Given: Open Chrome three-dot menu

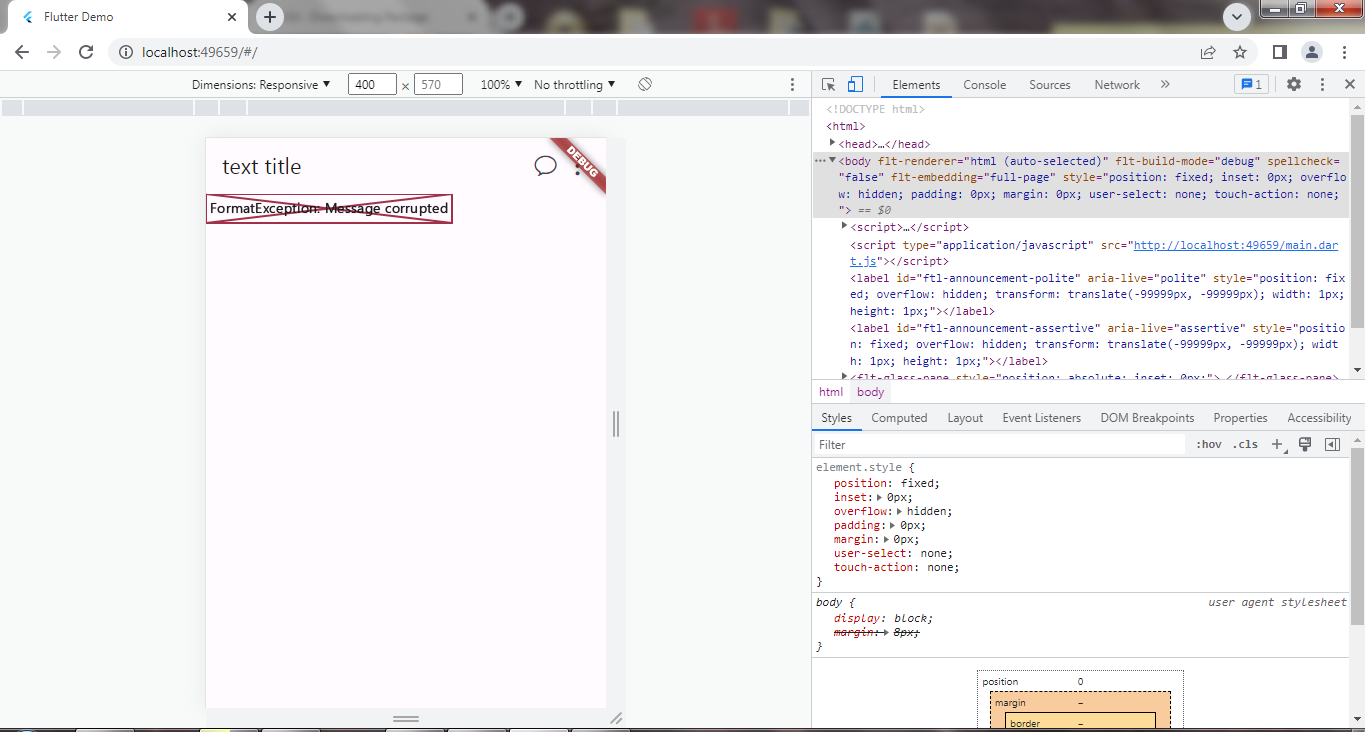Looking at the screenshot, I should click(1342, 52).
